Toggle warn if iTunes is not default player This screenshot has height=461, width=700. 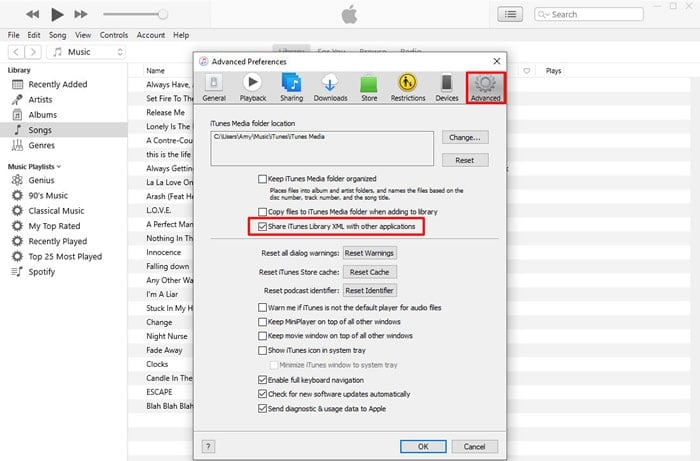262,307
